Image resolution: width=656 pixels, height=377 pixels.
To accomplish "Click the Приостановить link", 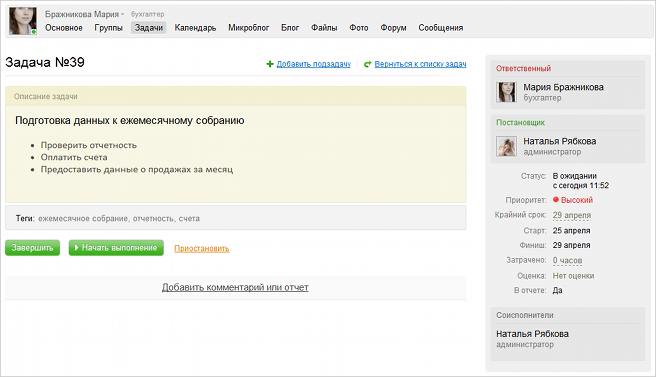I will pos(202,249).
